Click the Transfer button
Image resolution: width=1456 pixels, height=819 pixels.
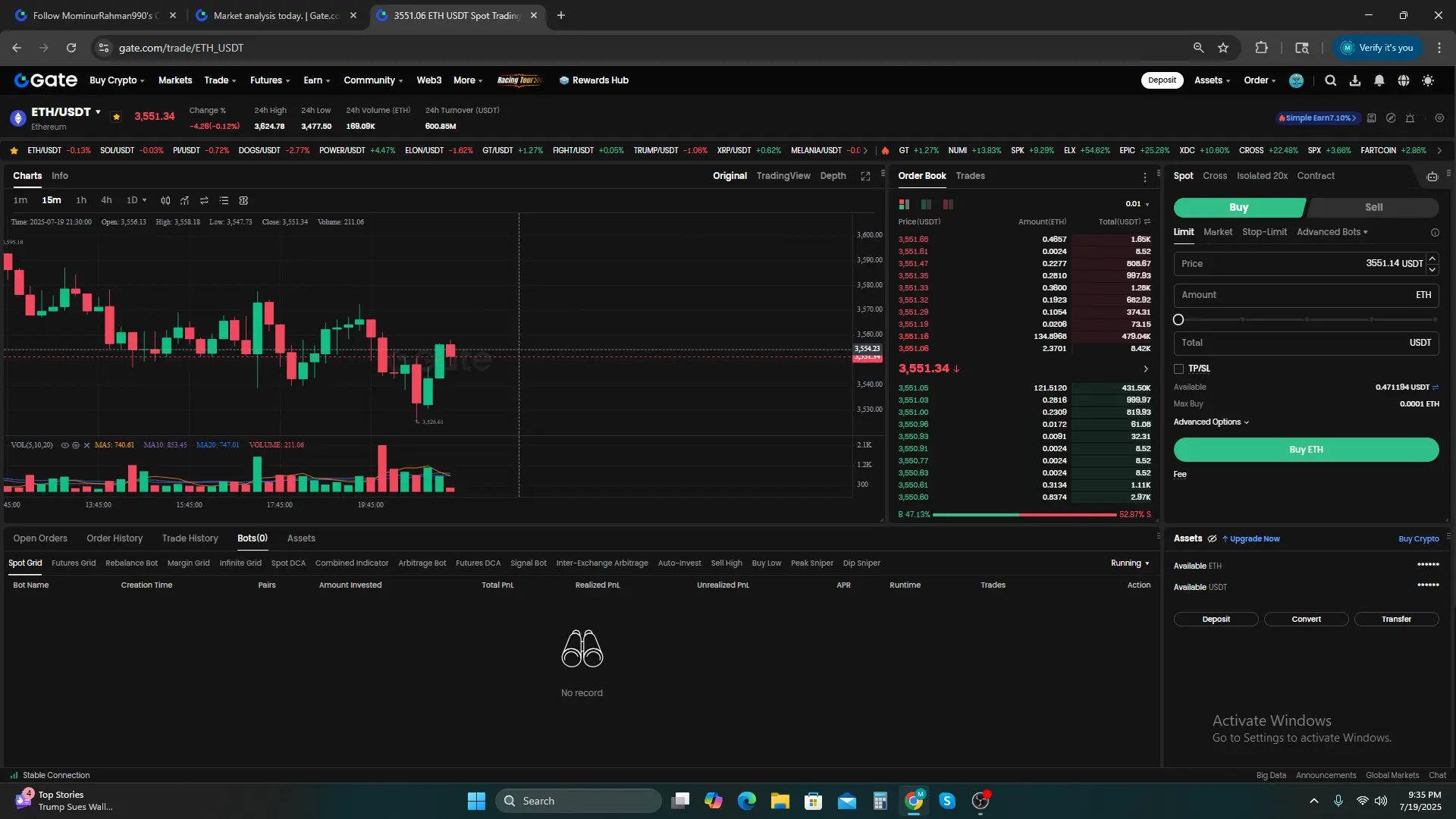click(x=1396, y=620)
